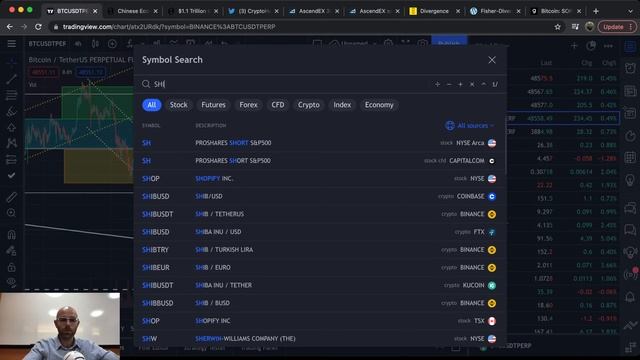Open watchlist more options ellipsis
Viewport: 640px width, 360px height.
point(608,46)
